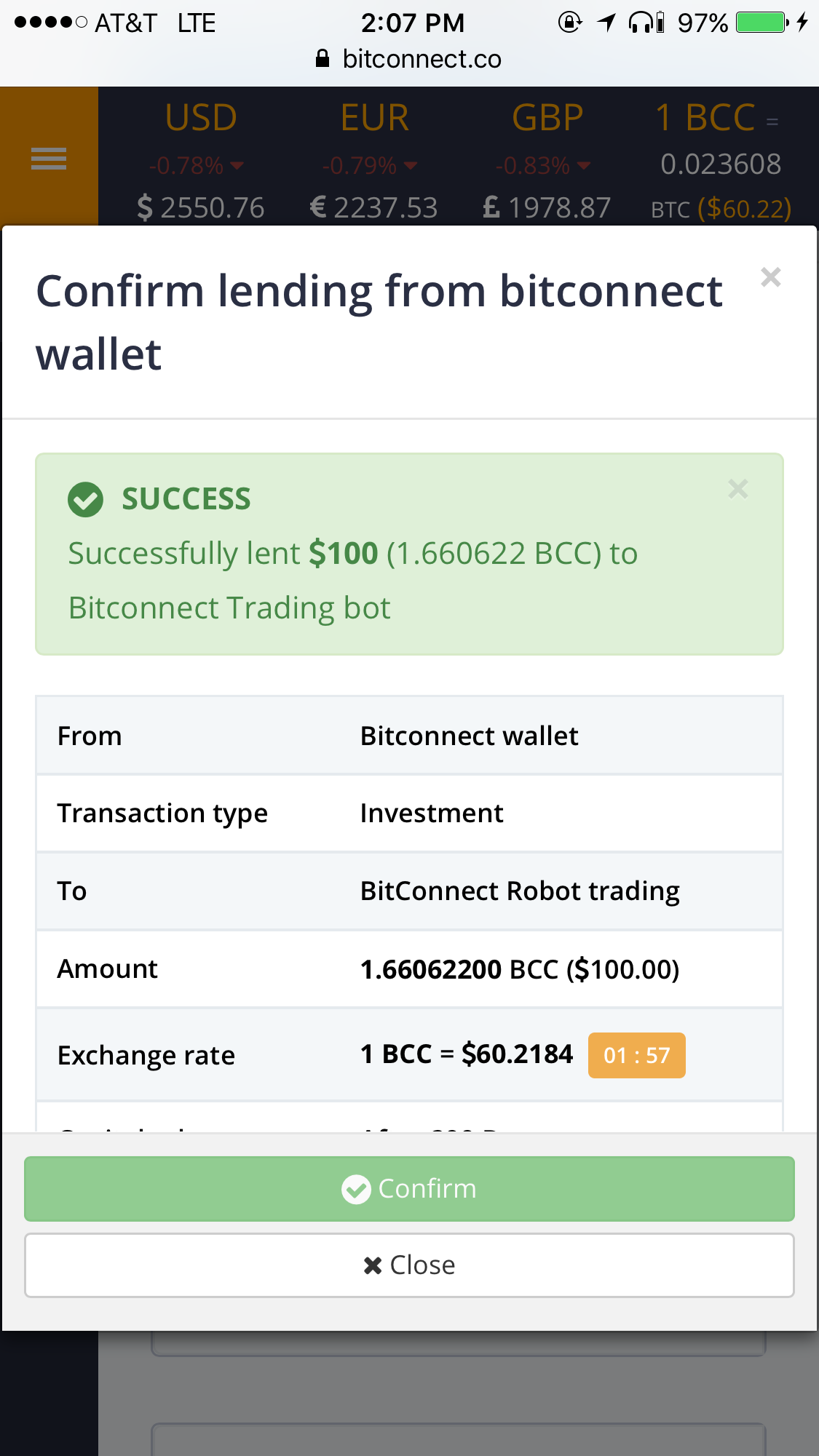Tap the 1 BCC rate display
This screenshot has width=819, height=1456.
pos(720,162)
